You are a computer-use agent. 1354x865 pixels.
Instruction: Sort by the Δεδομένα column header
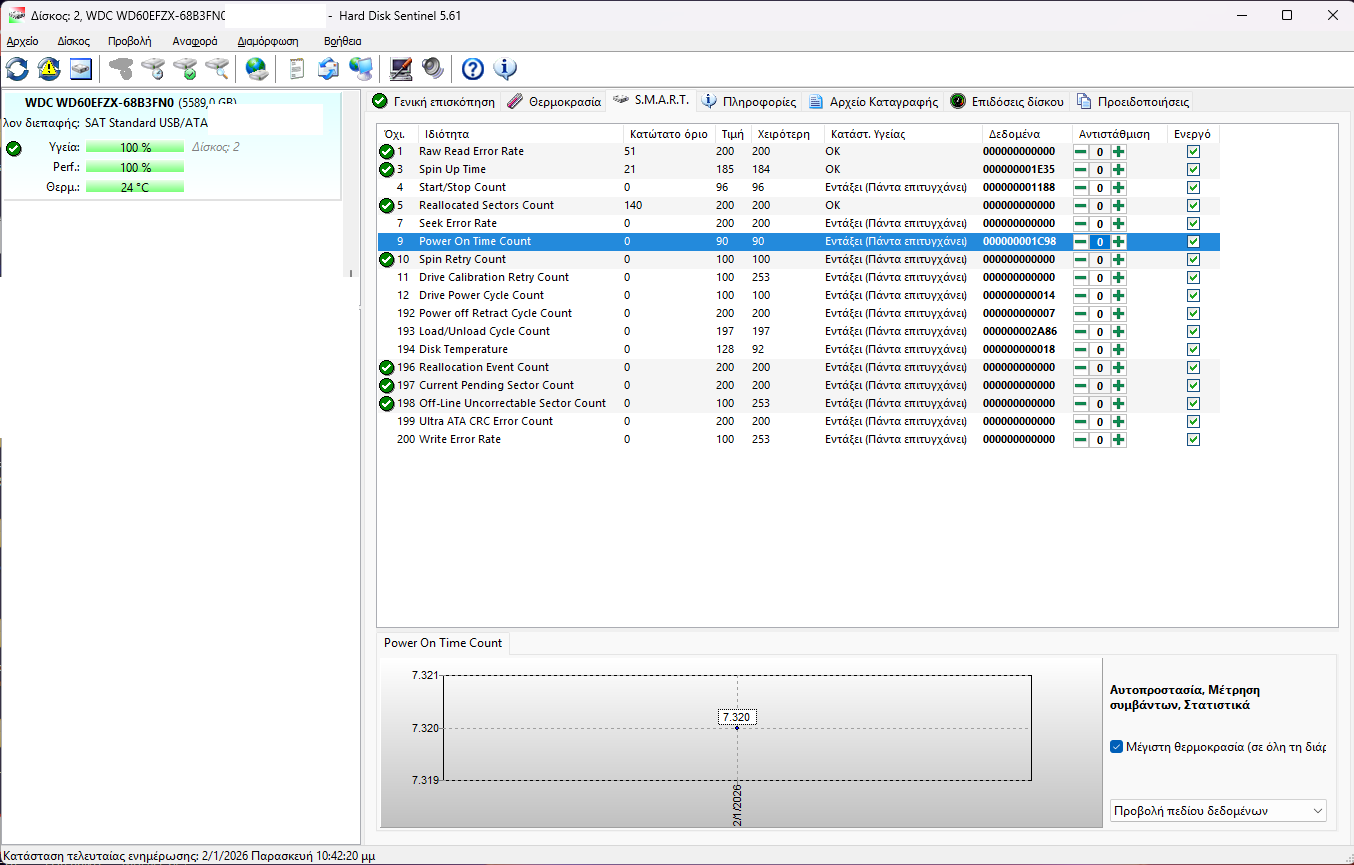(x=1014, y=134)
